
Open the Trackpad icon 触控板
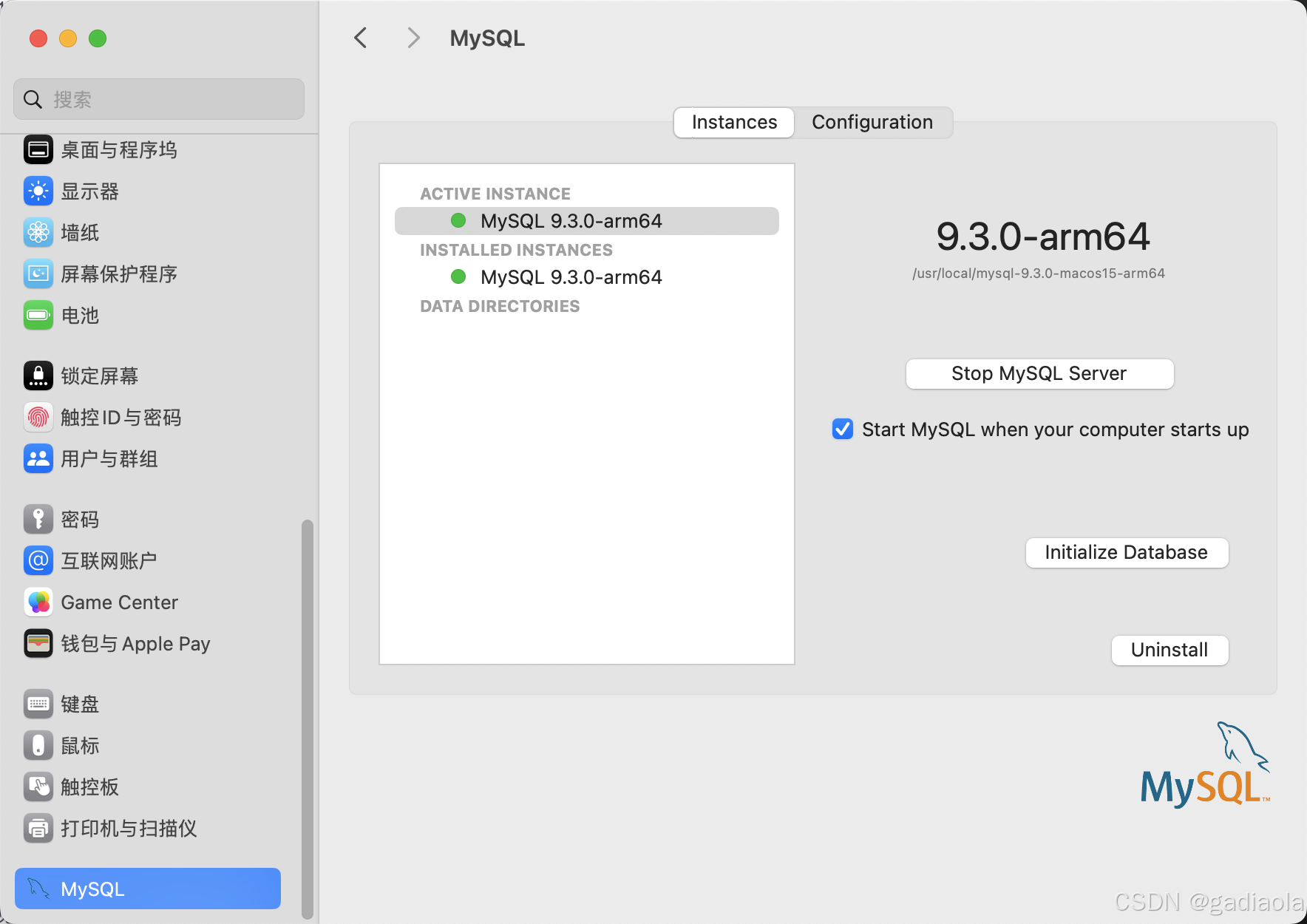38,787
